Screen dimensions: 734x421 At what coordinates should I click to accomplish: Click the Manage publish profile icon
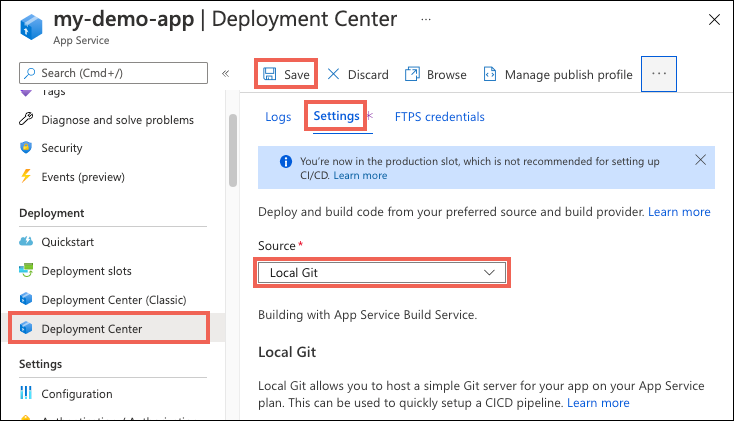(490, 74)
